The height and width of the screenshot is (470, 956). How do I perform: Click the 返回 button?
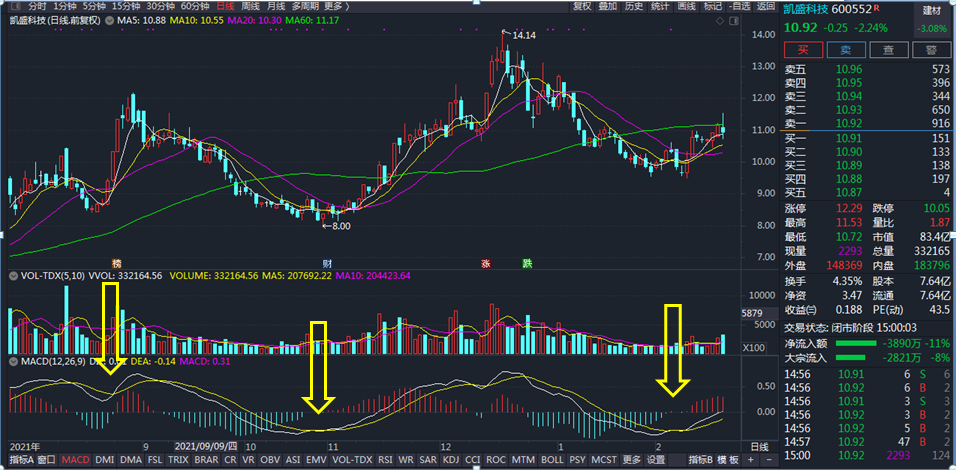(x=766, y=7)
